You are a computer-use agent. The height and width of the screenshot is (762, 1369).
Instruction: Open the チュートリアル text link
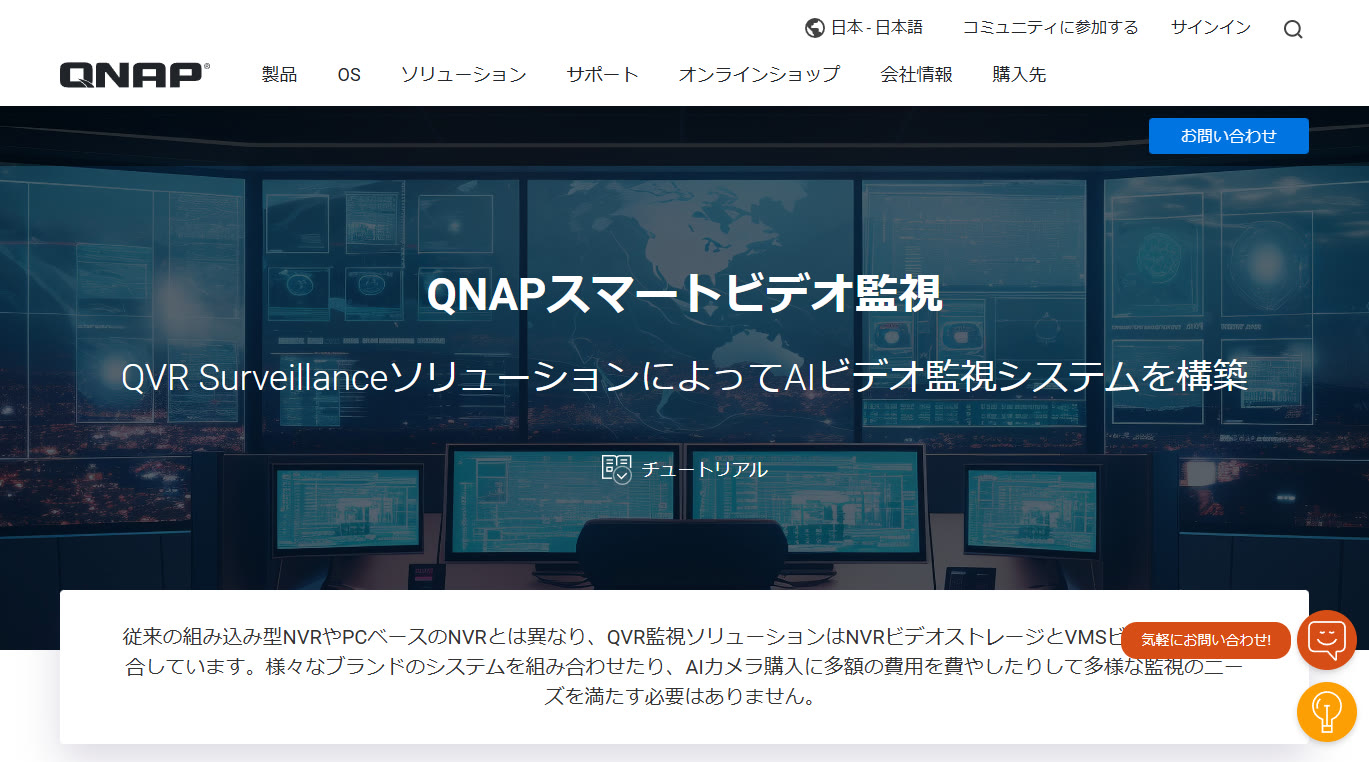pyautogui.click(x=704, y=469)
